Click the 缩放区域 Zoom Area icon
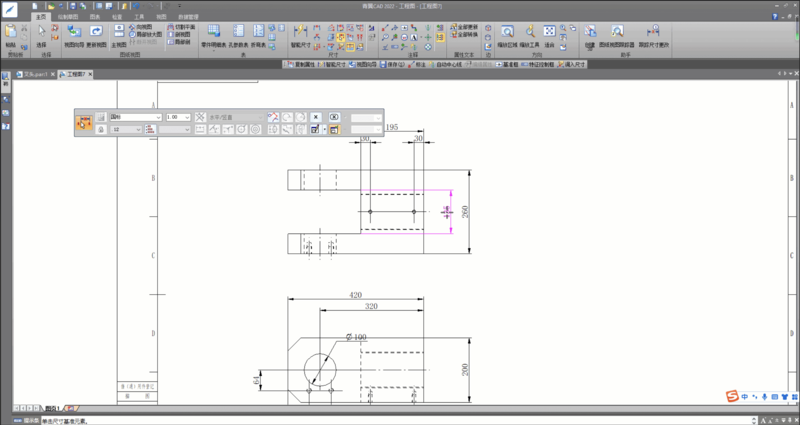Image resolution: width=800 pixels, height=425 pixels. point(507,34)
